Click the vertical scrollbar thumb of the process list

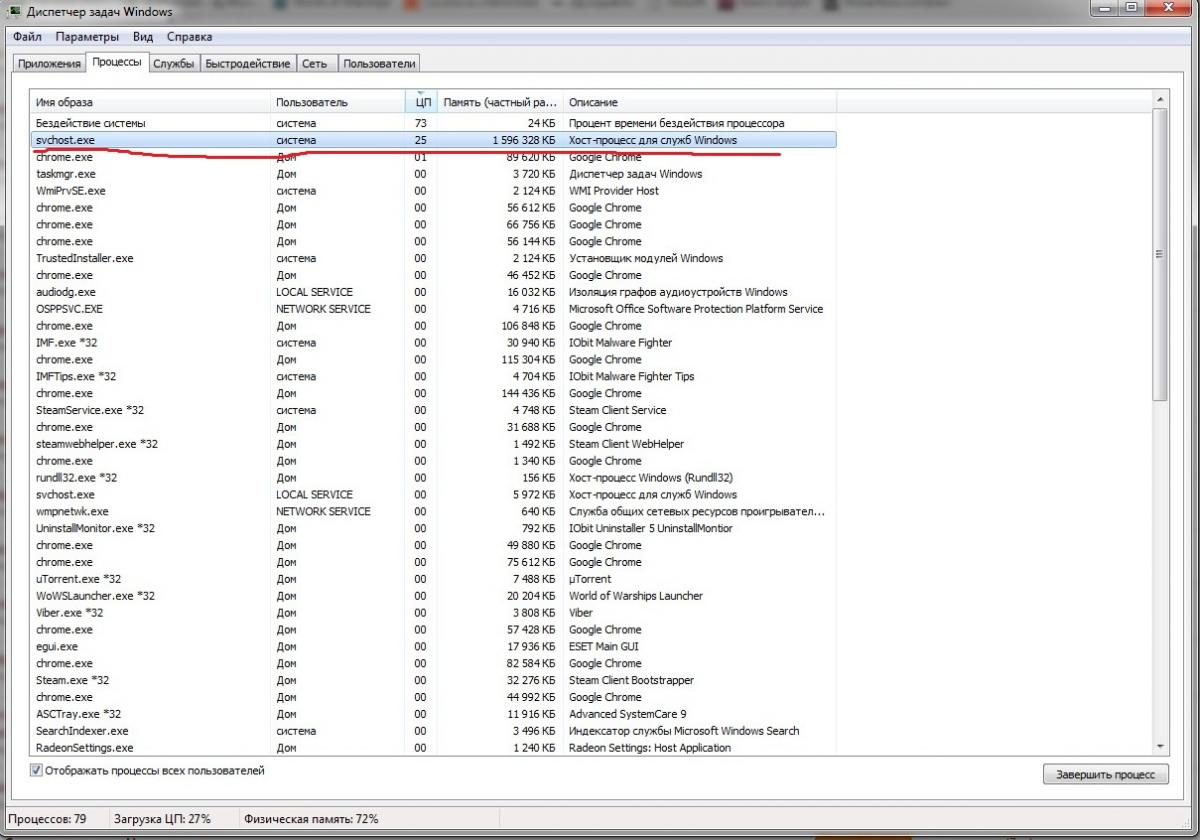[1160, 255]
